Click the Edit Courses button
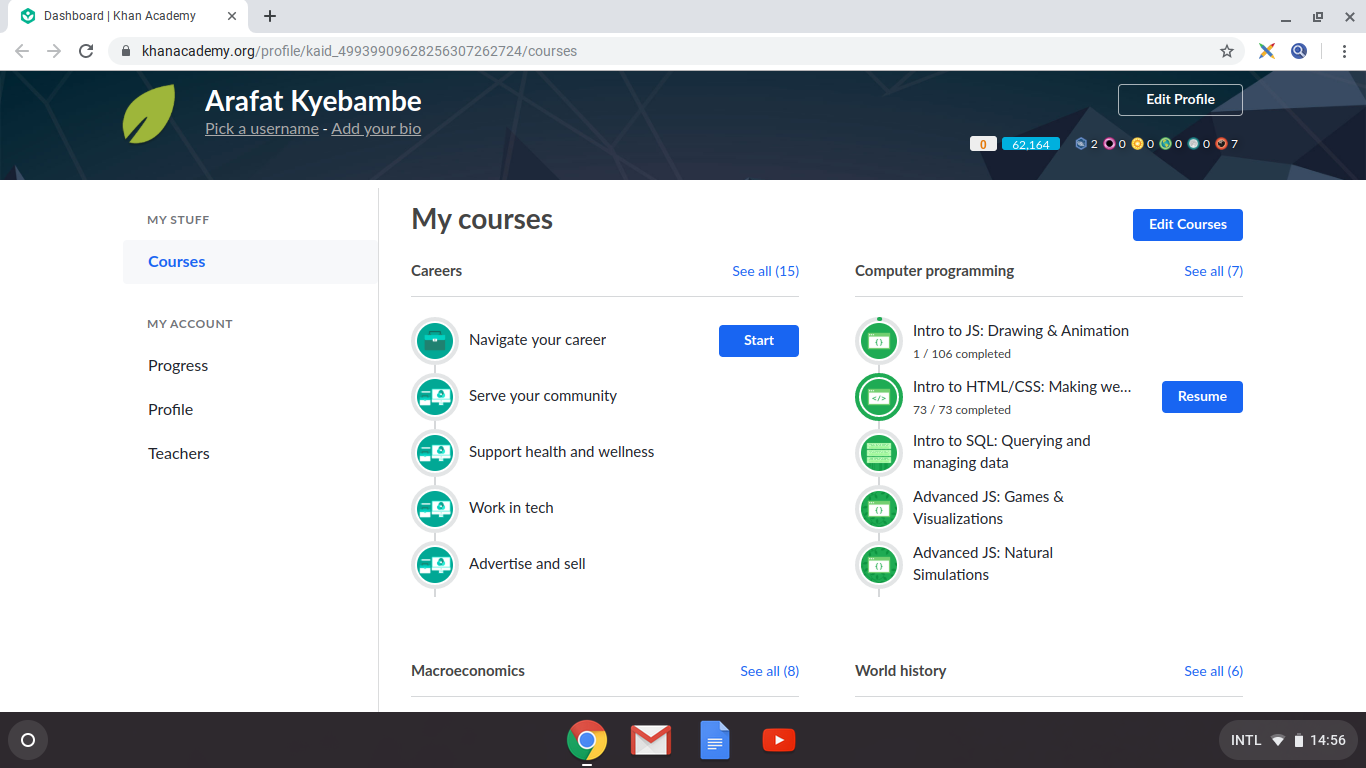1366x768 pixels. 1188,225
